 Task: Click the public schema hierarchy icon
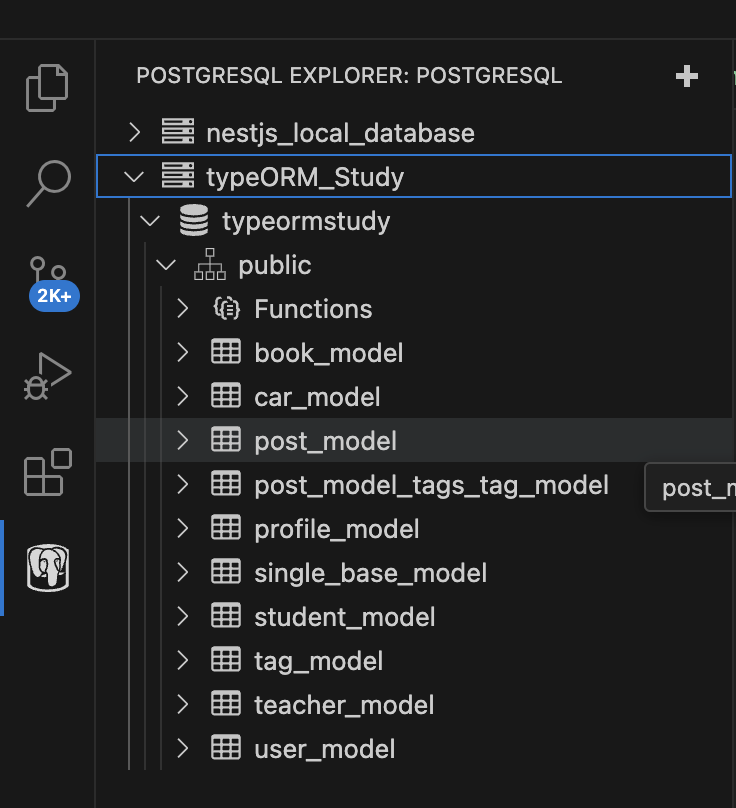pyautogui.click(x=210, y=264)
